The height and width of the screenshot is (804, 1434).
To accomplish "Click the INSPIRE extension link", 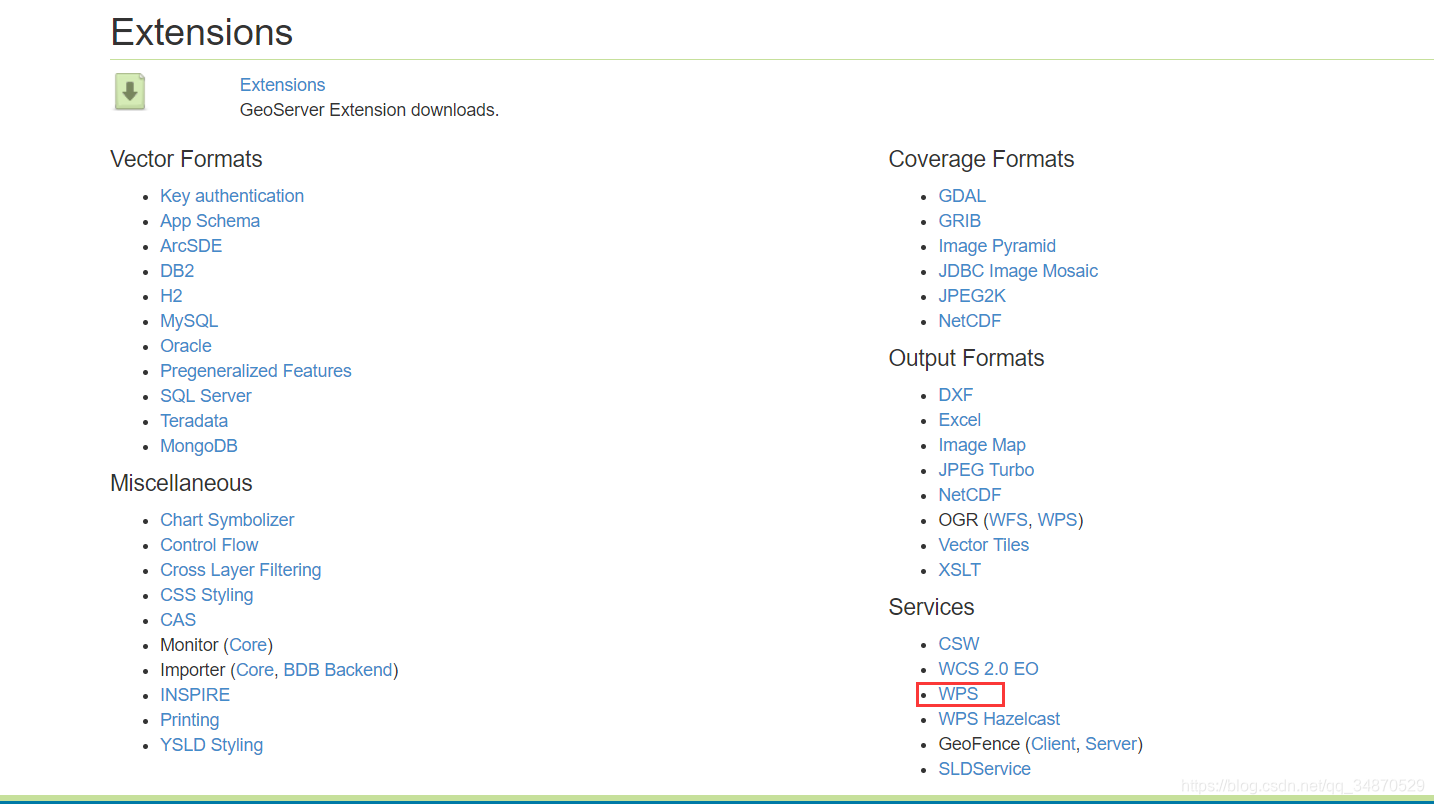I will coord(195,695).
